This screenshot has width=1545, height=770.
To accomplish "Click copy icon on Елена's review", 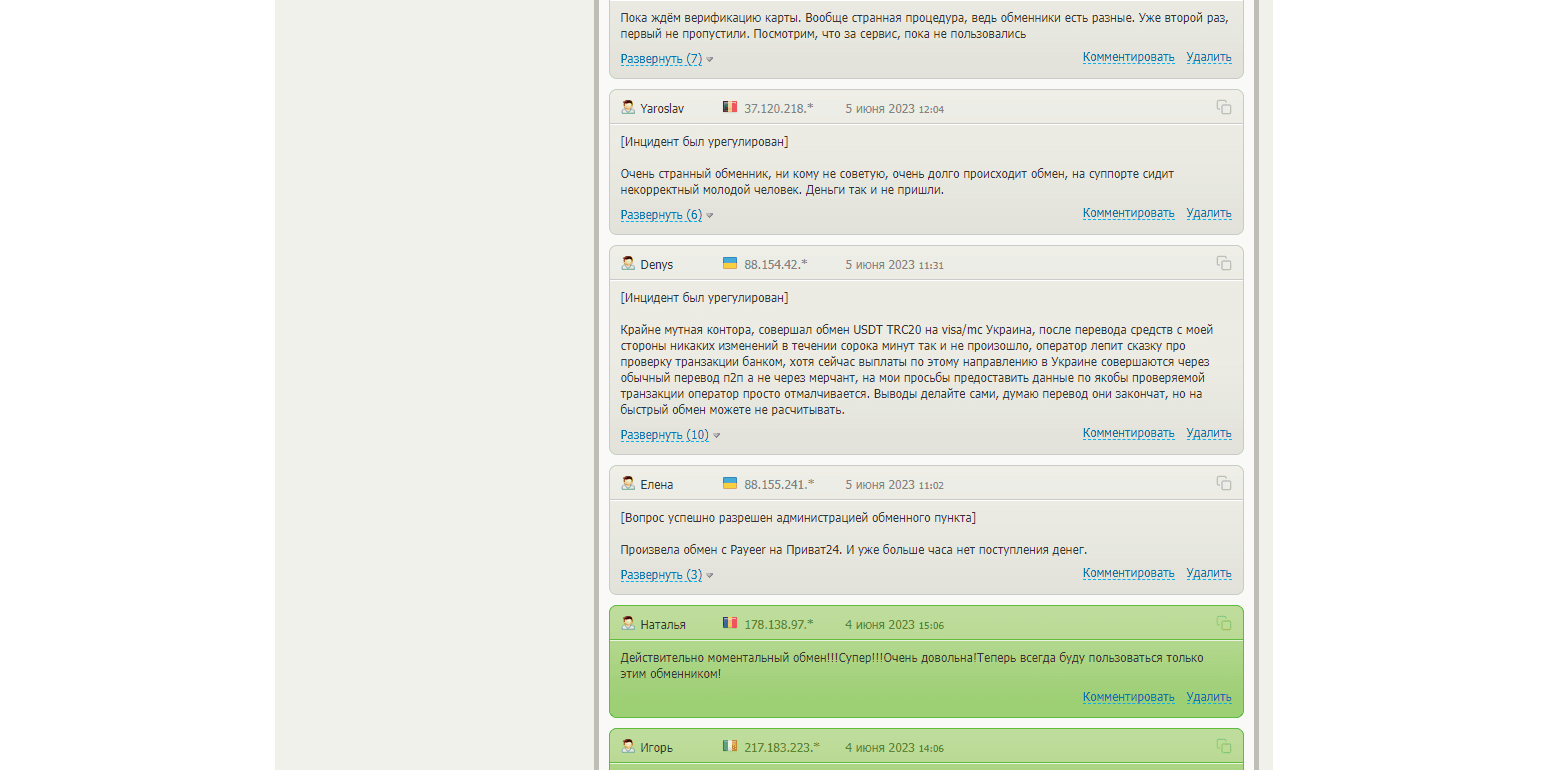I will (1223, 483).
